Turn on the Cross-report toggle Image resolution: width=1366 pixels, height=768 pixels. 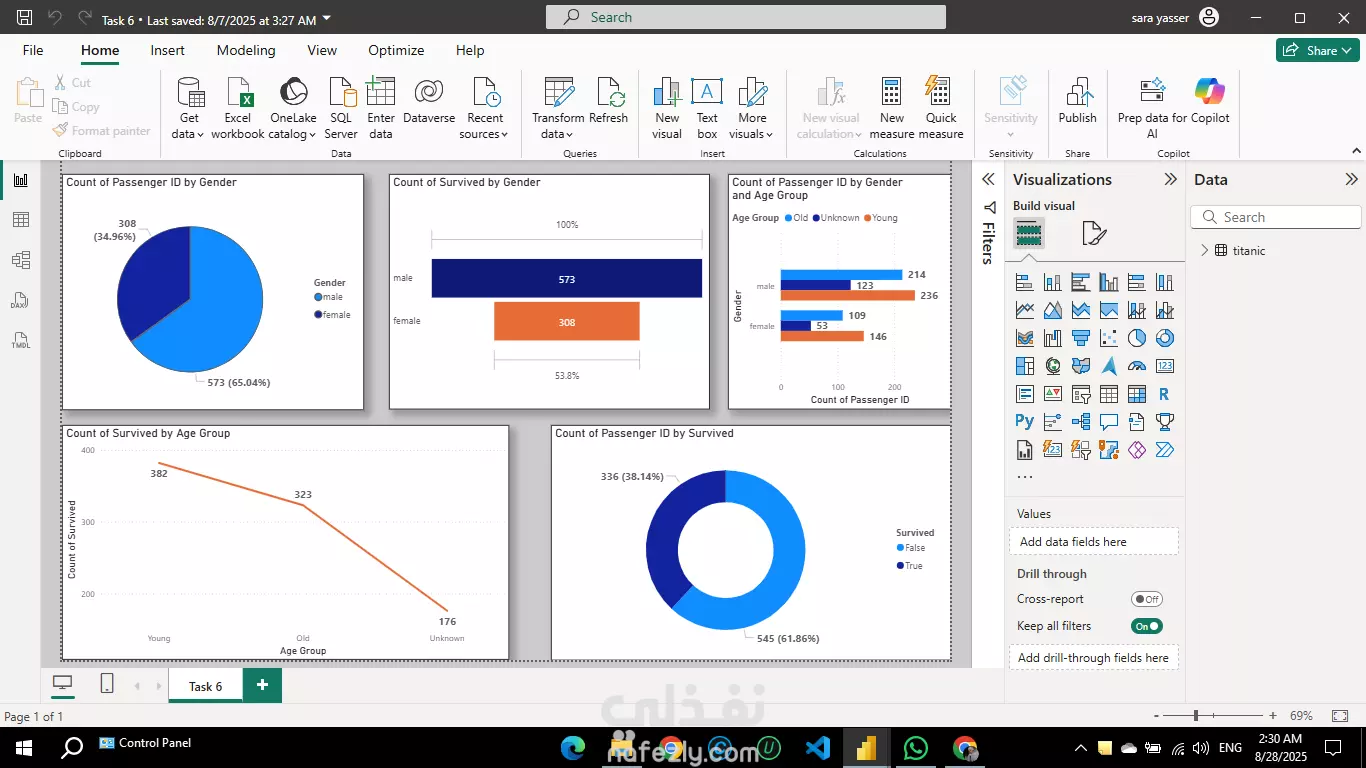pos(1146,600)
